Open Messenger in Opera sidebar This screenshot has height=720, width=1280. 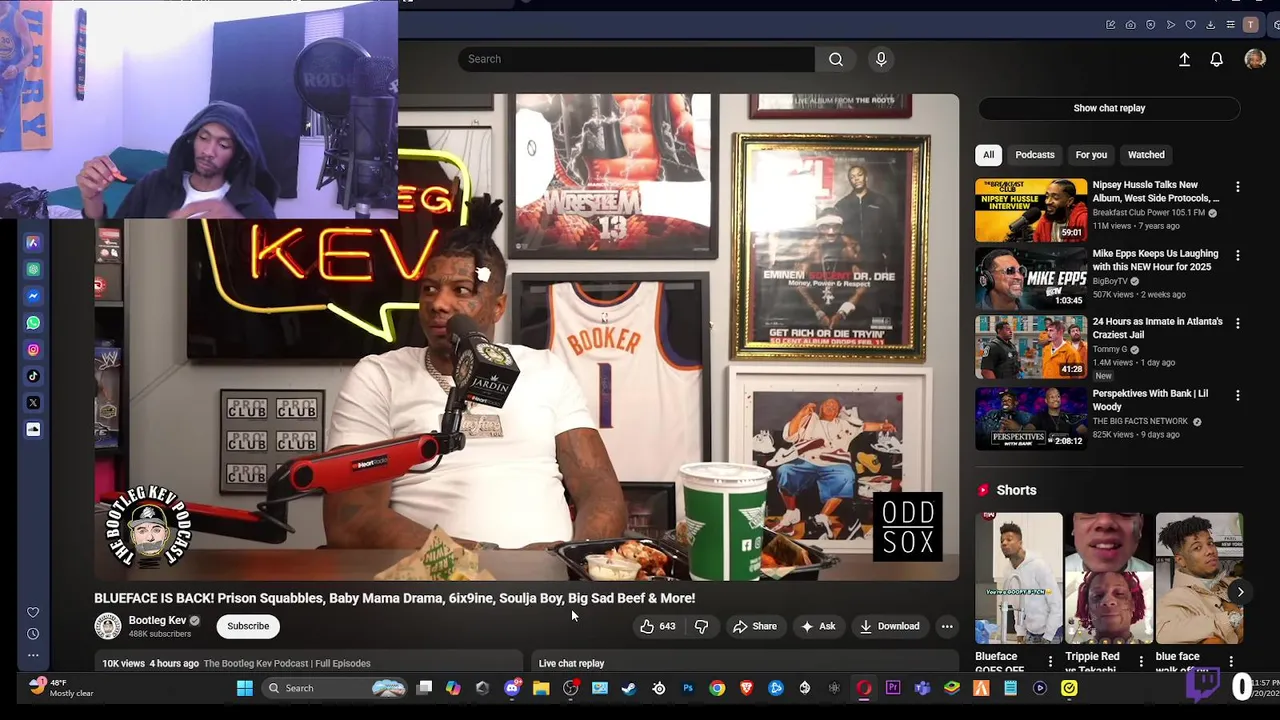[33, 296]
